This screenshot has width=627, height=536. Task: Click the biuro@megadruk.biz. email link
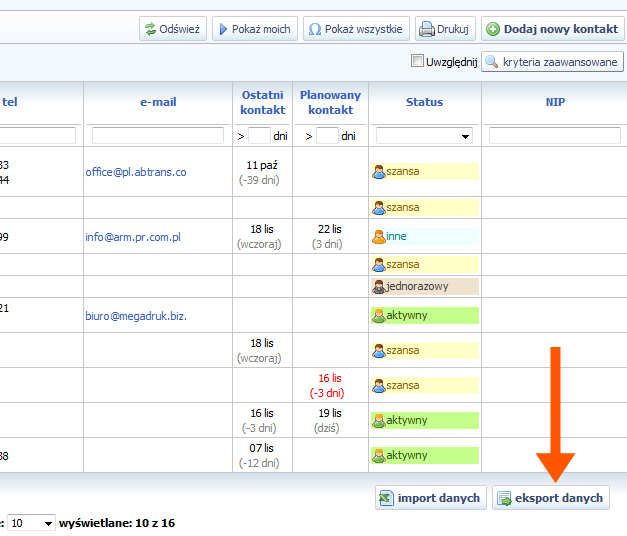[136, 315]
